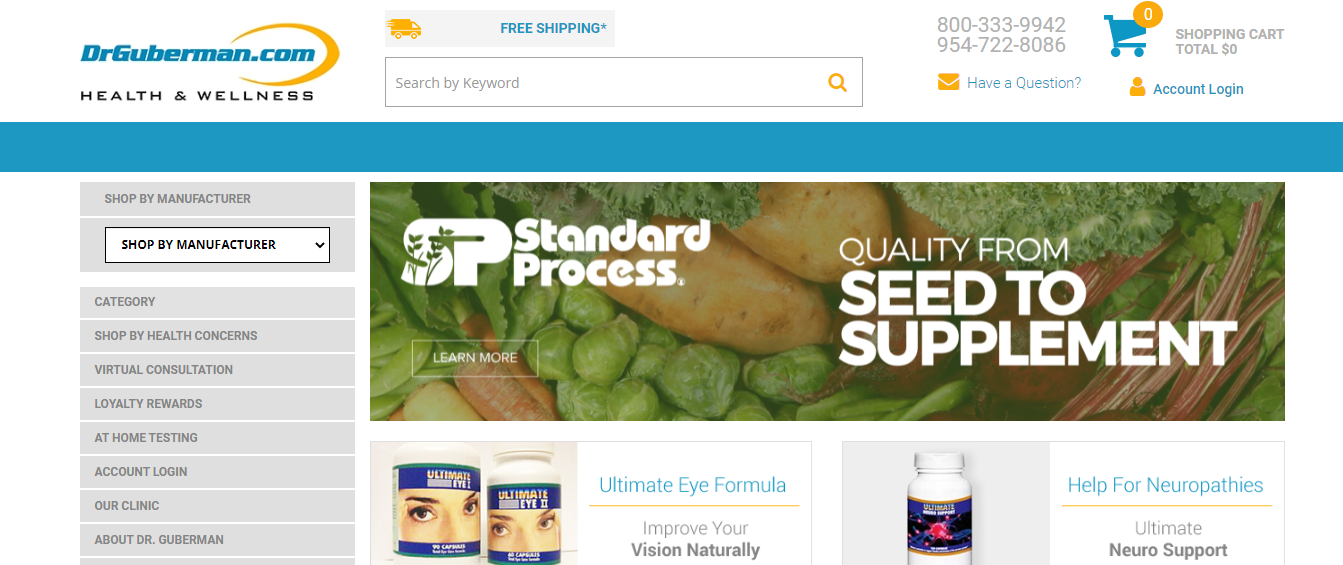1343x565 pixels.
Task: Open the Shop By Manufacturer dropdown
Action: click(217, 244)
